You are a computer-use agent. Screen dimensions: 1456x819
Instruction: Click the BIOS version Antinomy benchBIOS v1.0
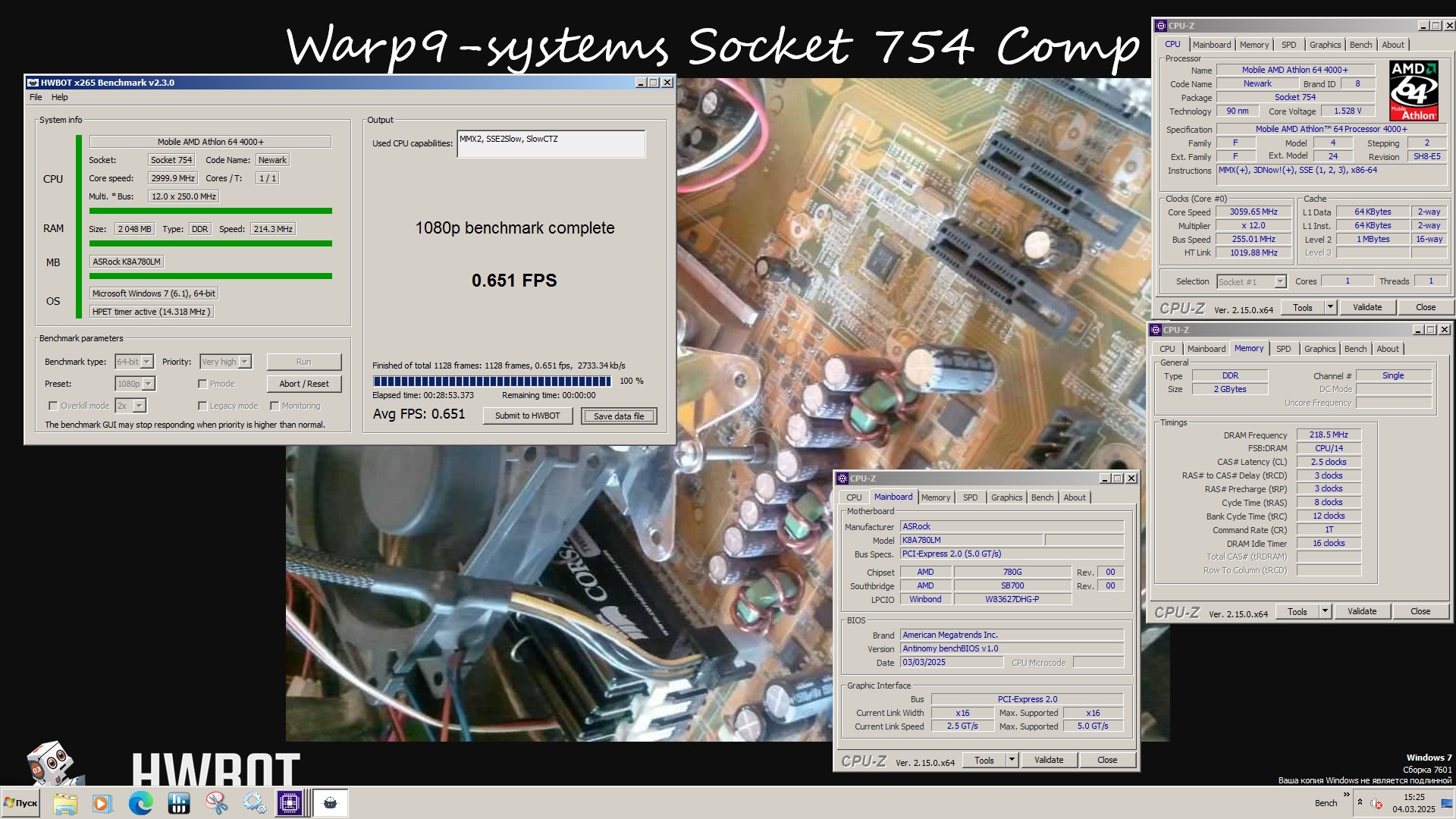pos(1012,648)
